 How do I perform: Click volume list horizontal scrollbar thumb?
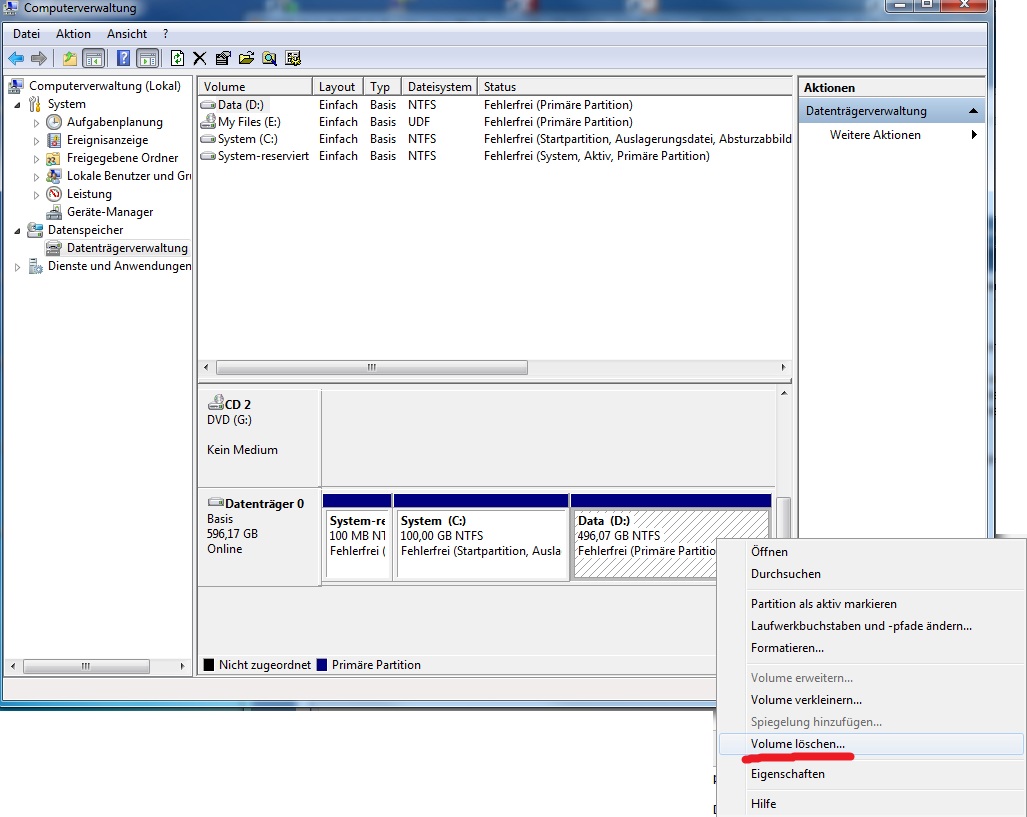(x=371, y=368)
